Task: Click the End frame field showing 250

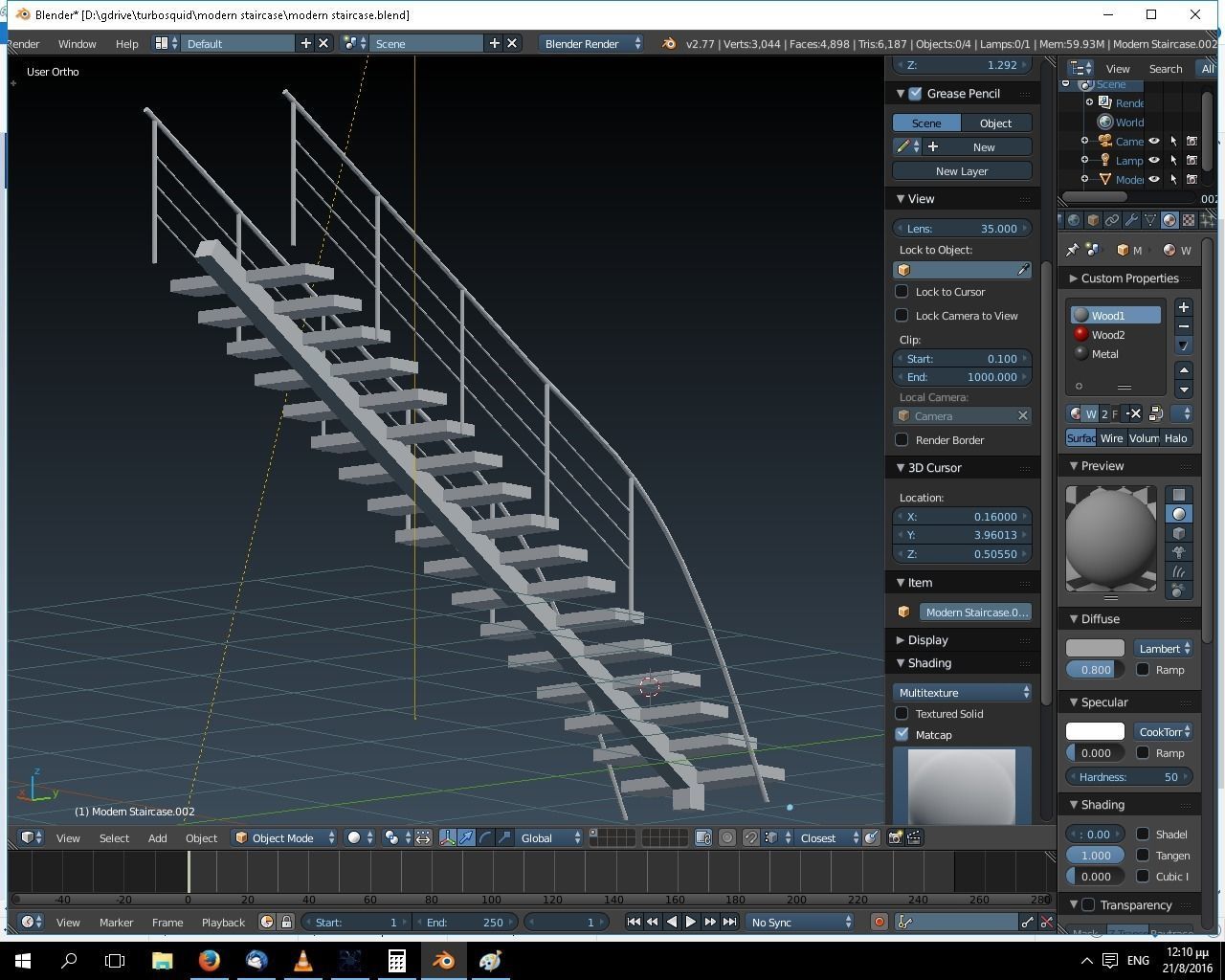Action: (469, 922)
